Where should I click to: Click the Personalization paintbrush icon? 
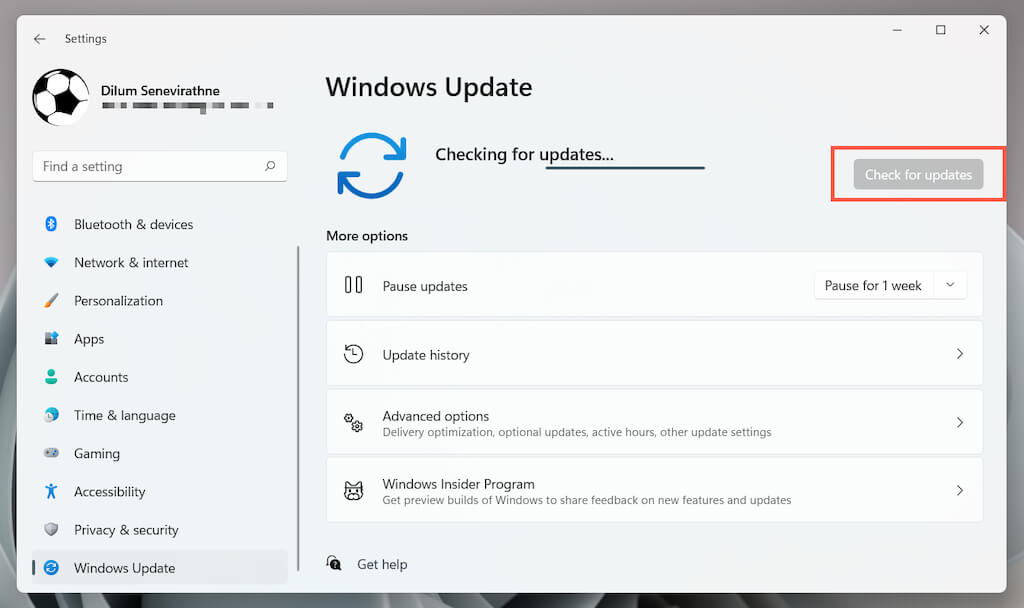[x=51, y=300]
